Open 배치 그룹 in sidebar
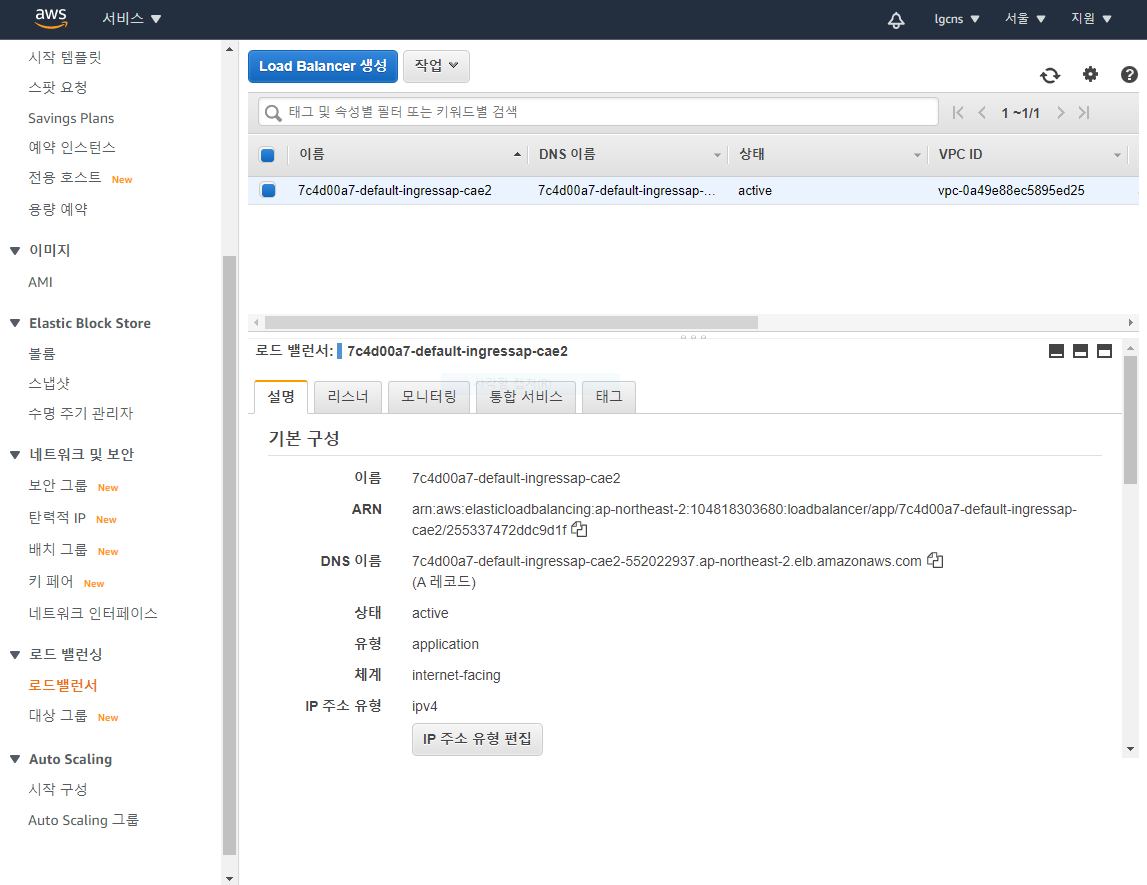 [x=58, y=549]
